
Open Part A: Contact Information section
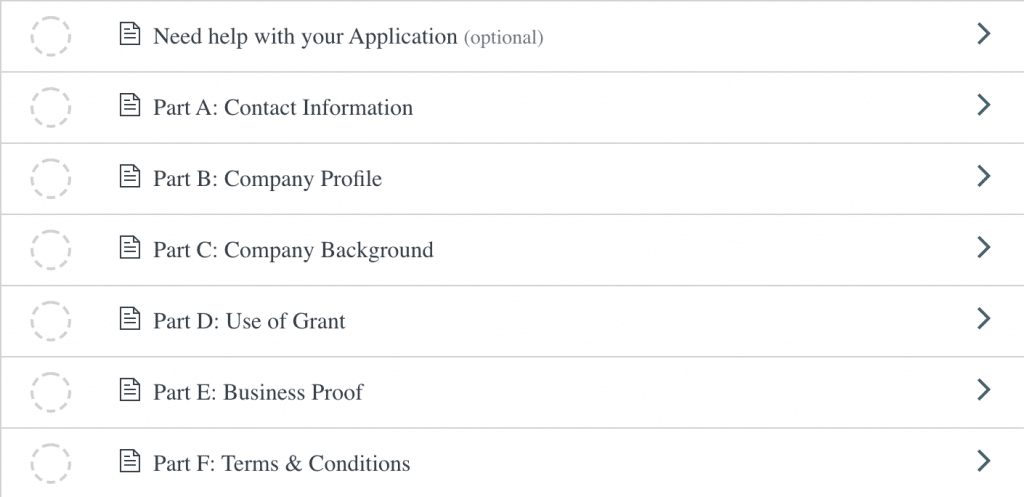point(512,107)
